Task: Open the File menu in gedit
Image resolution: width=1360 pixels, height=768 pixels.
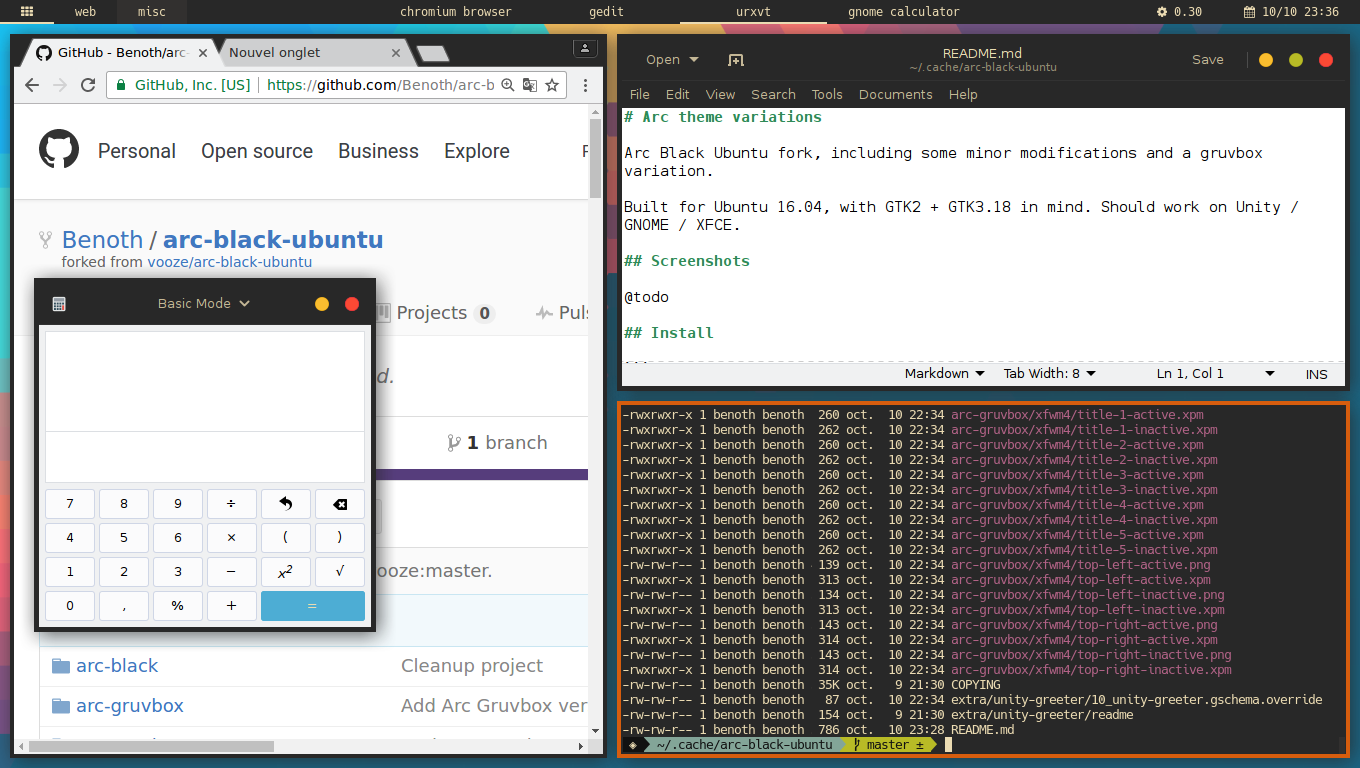Action: pos(640,94)
